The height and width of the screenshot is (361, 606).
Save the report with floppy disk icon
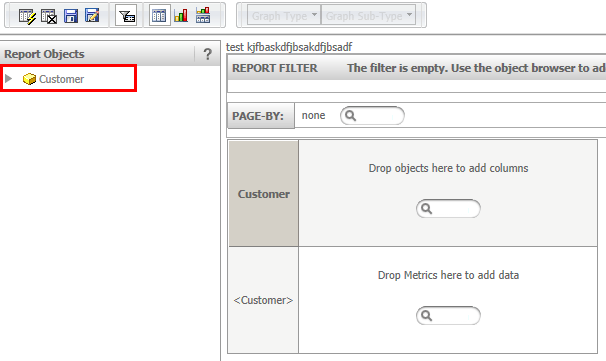(71, 16)
